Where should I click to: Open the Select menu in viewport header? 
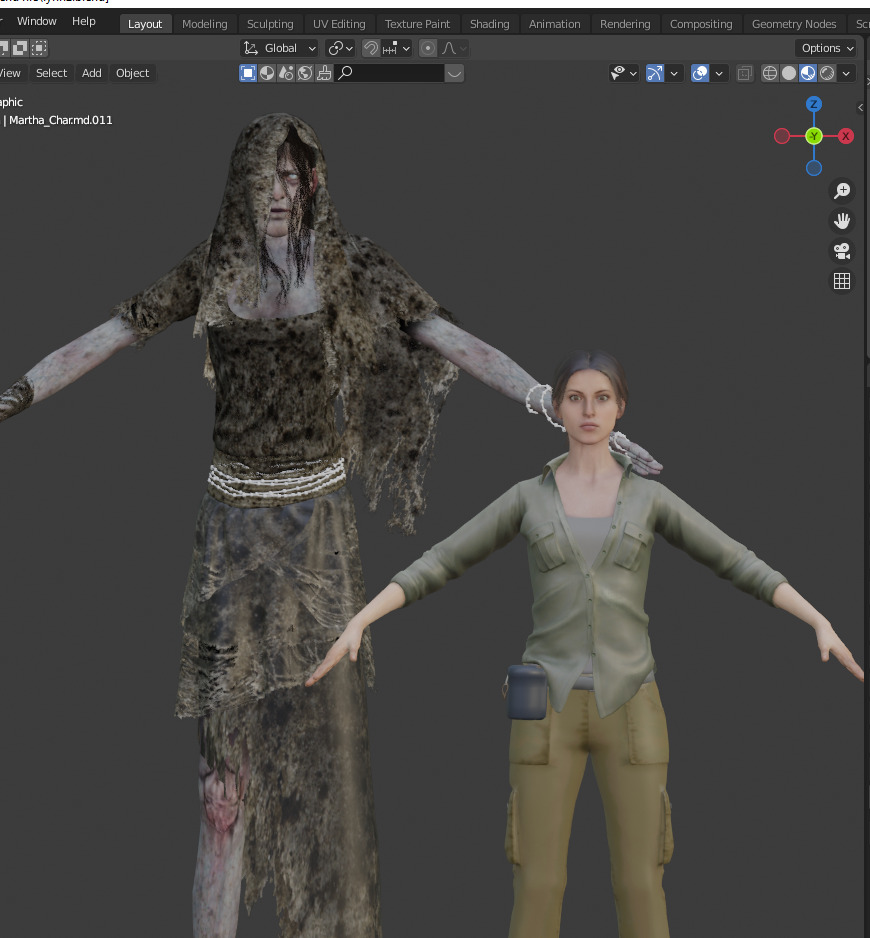coord(51,73)
